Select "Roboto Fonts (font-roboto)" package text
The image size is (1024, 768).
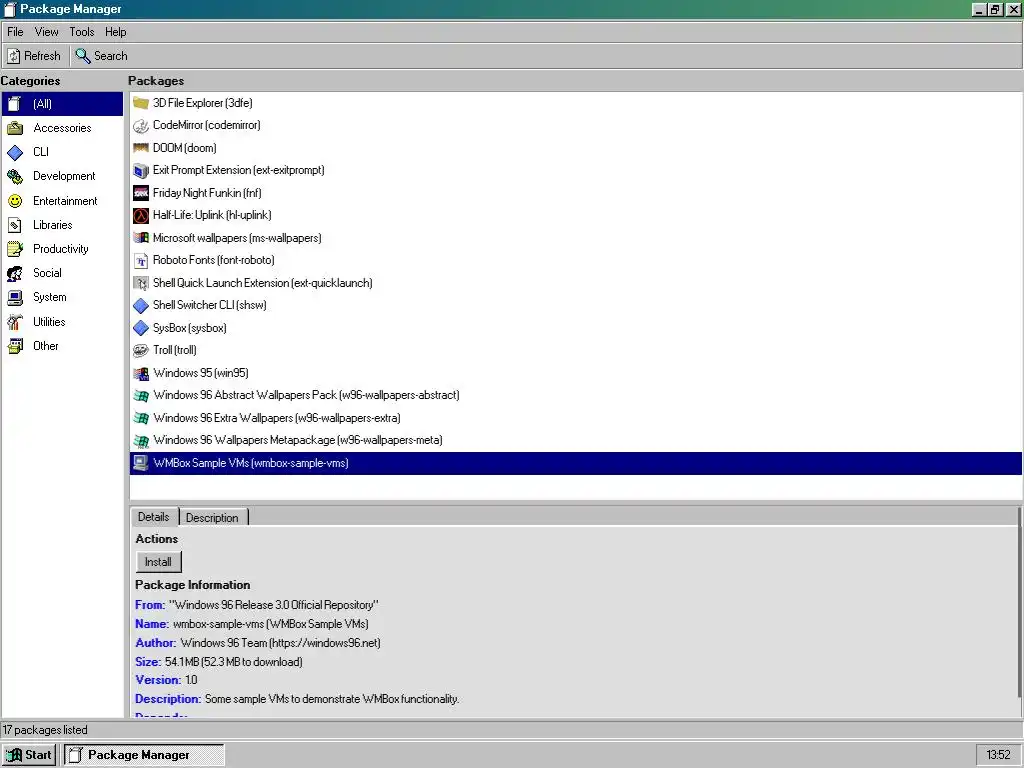(214, 261)
